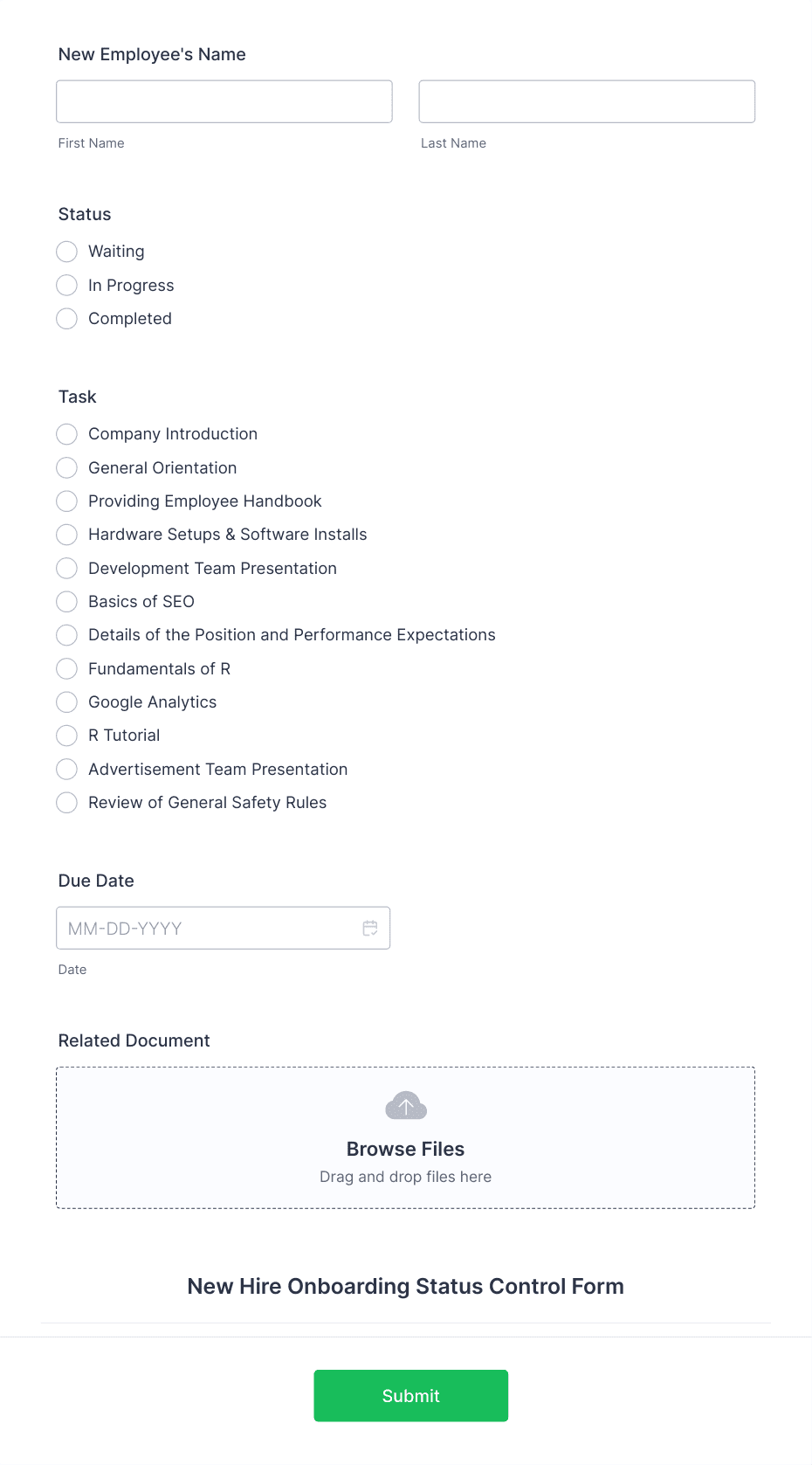Pick the Basics of SEO task
The image size is (812, 1465).
(x=66, y=602)
